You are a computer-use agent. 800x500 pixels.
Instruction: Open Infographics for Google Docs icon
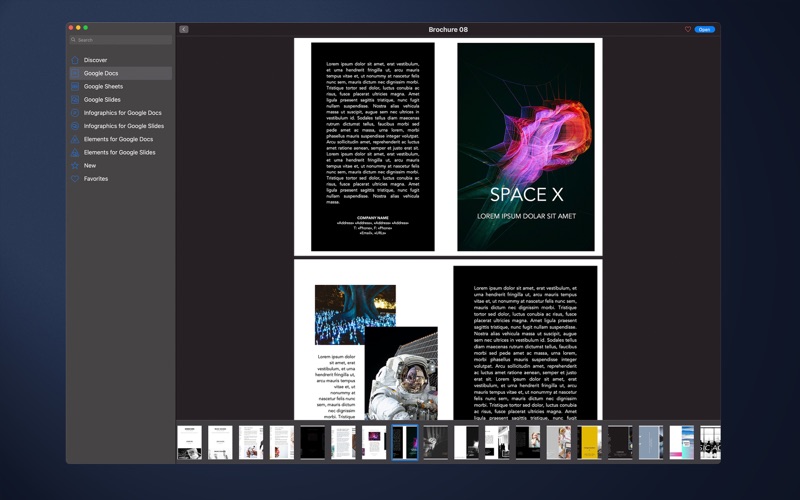click(x=75, y=113)
